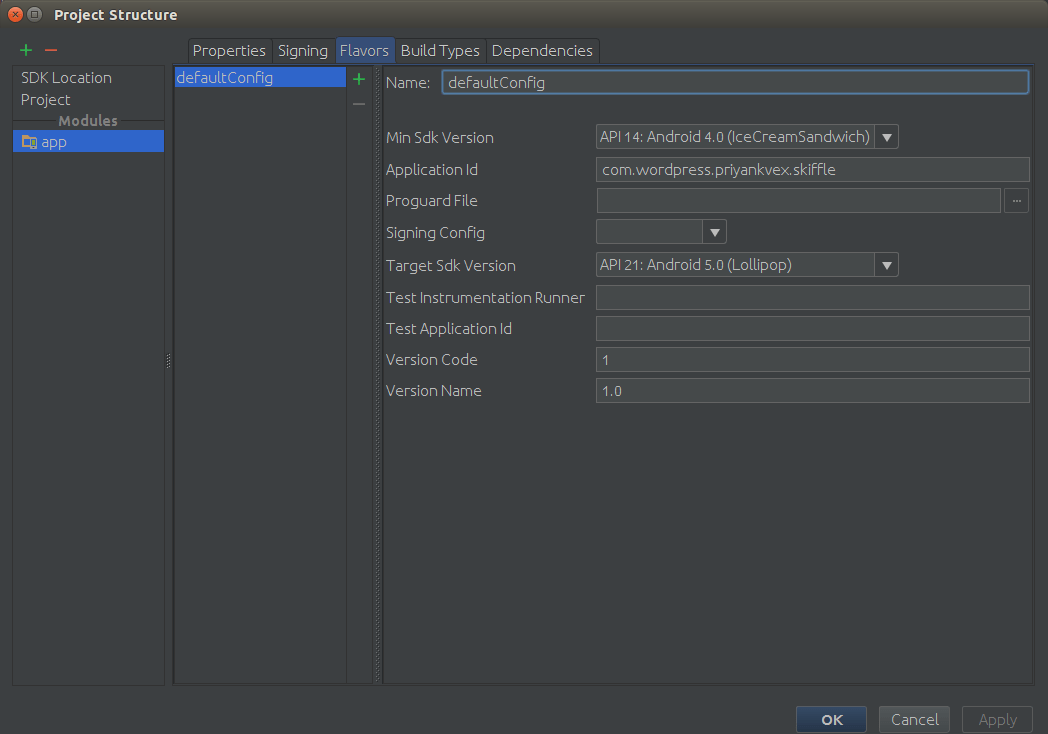1048x734 pixels.
Task: Open the Signing Config dropdown
Action: coord(714,233)
